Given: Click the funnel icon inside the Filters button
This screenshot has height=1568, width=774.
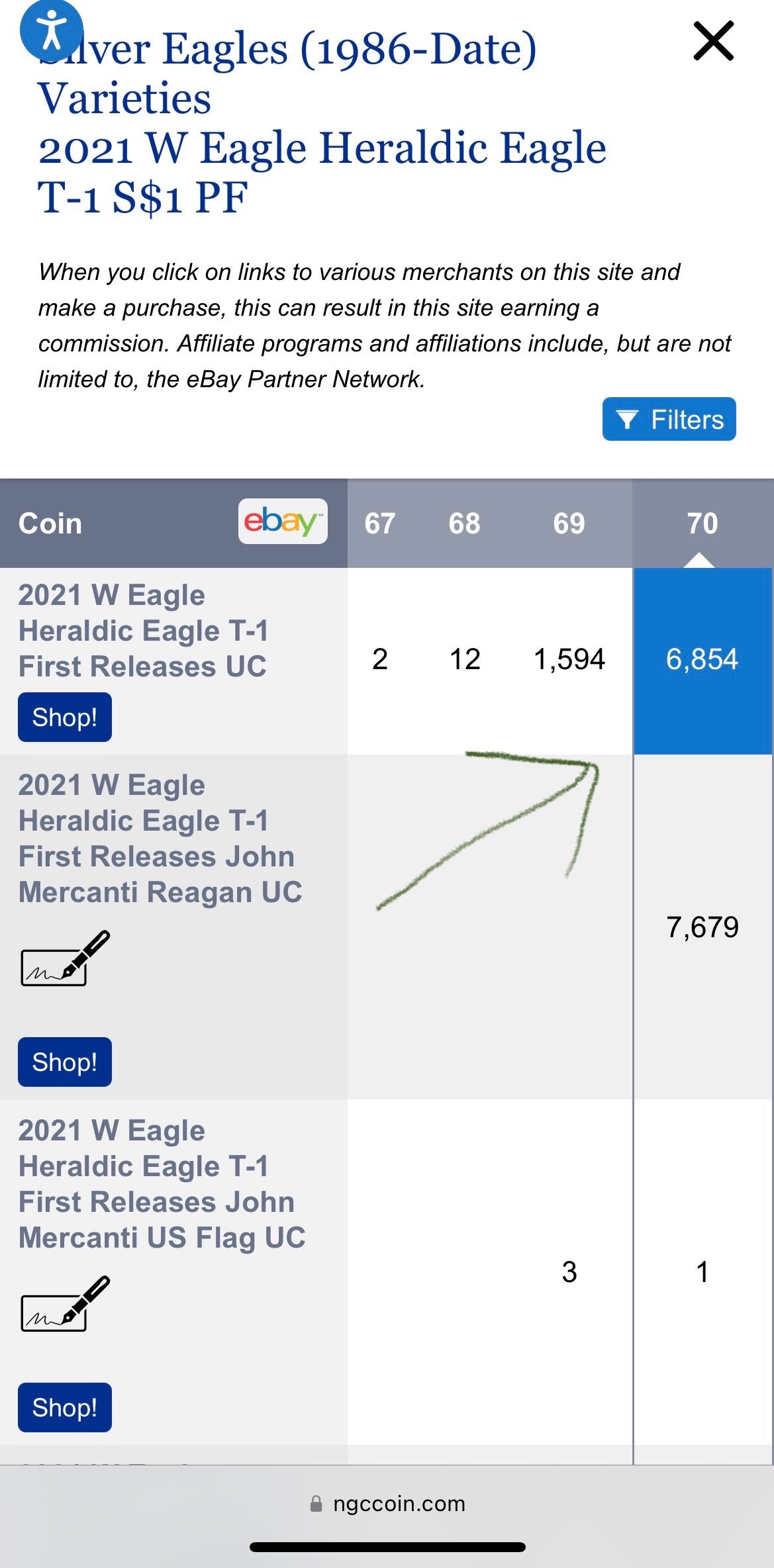Looking at the screenshot, I should [x=628, y=418].
